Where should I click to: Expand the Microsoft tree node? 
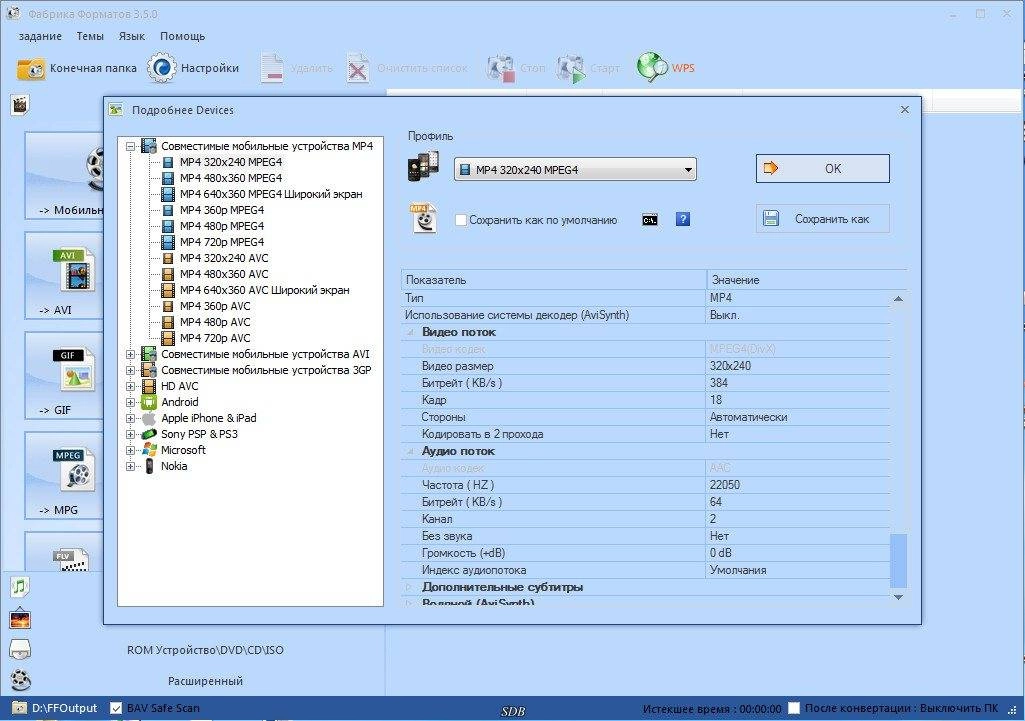131,450
